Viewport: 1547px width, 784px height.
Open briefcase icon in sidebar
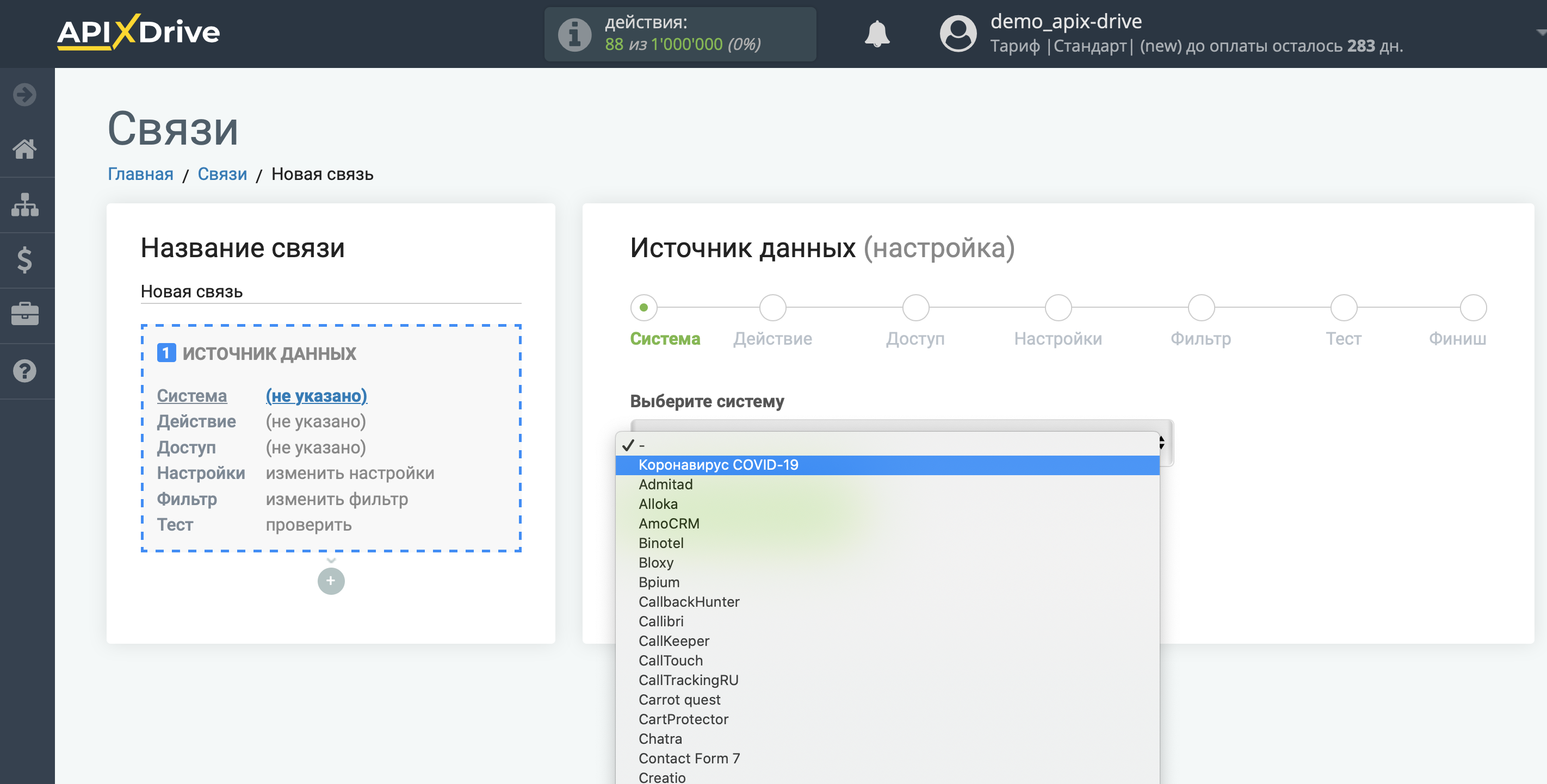pos(24,314)
